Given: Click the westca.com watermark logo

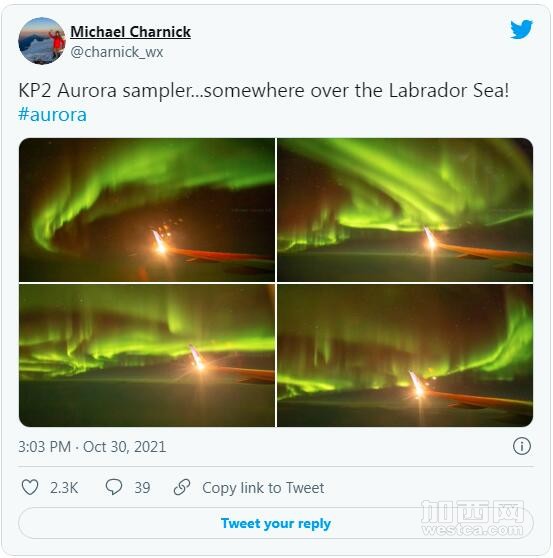Looking at the screenshot, I should pos(472,518).
